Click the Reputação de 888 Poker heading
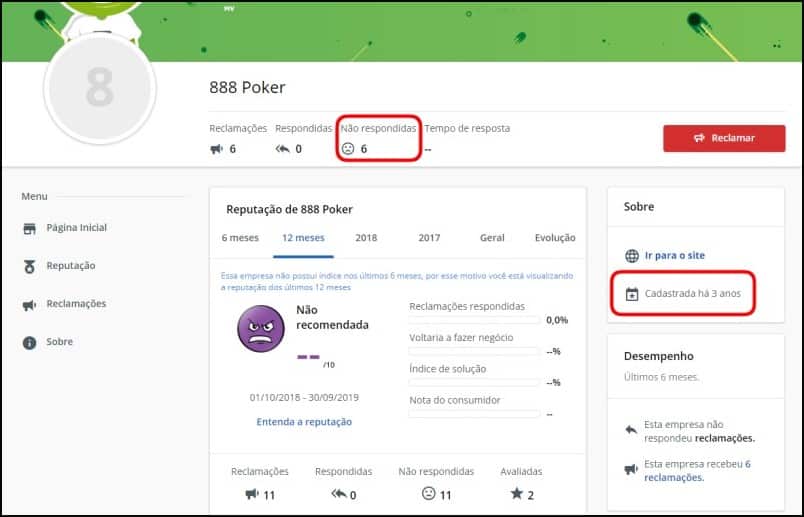Image resolution: width=804 pixels, height=517 pixels. 289,209
